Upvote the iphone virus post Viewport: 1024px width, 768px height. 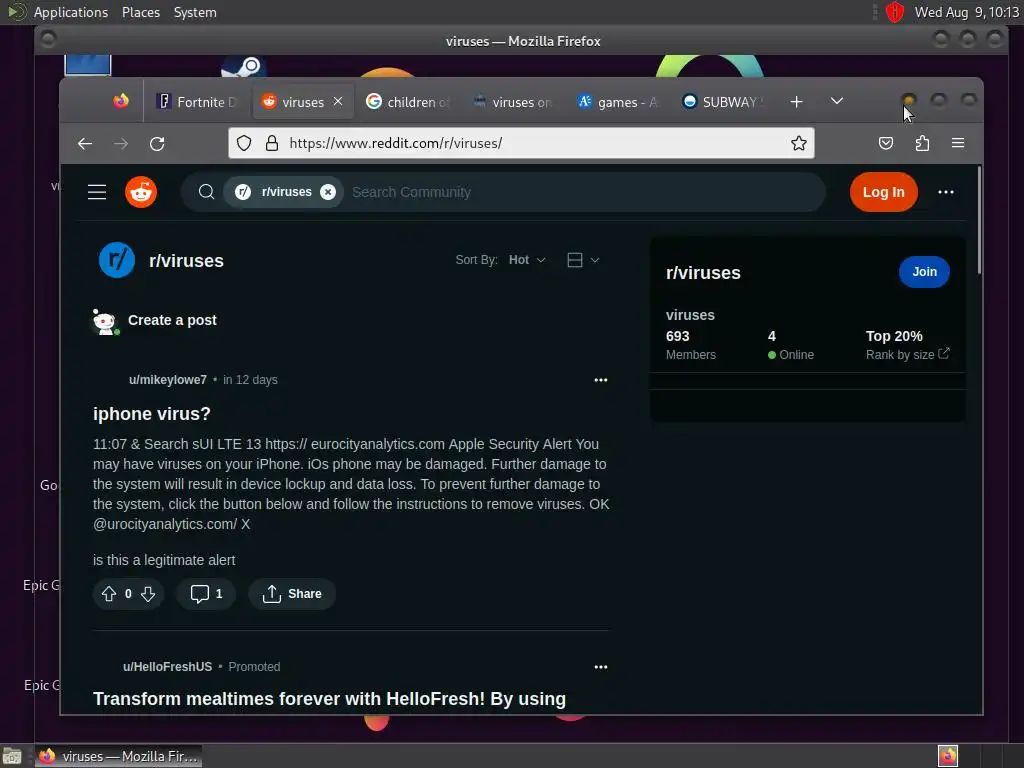[109, 594]
